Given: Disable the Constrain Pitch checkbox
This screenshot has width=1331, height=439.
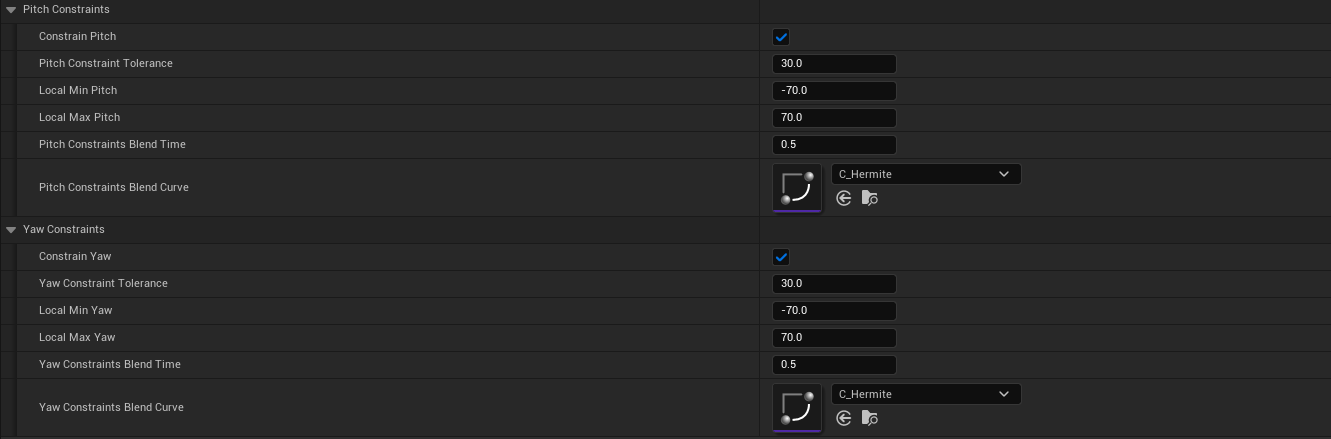Looking at the screenshot, I should point(781,37).
